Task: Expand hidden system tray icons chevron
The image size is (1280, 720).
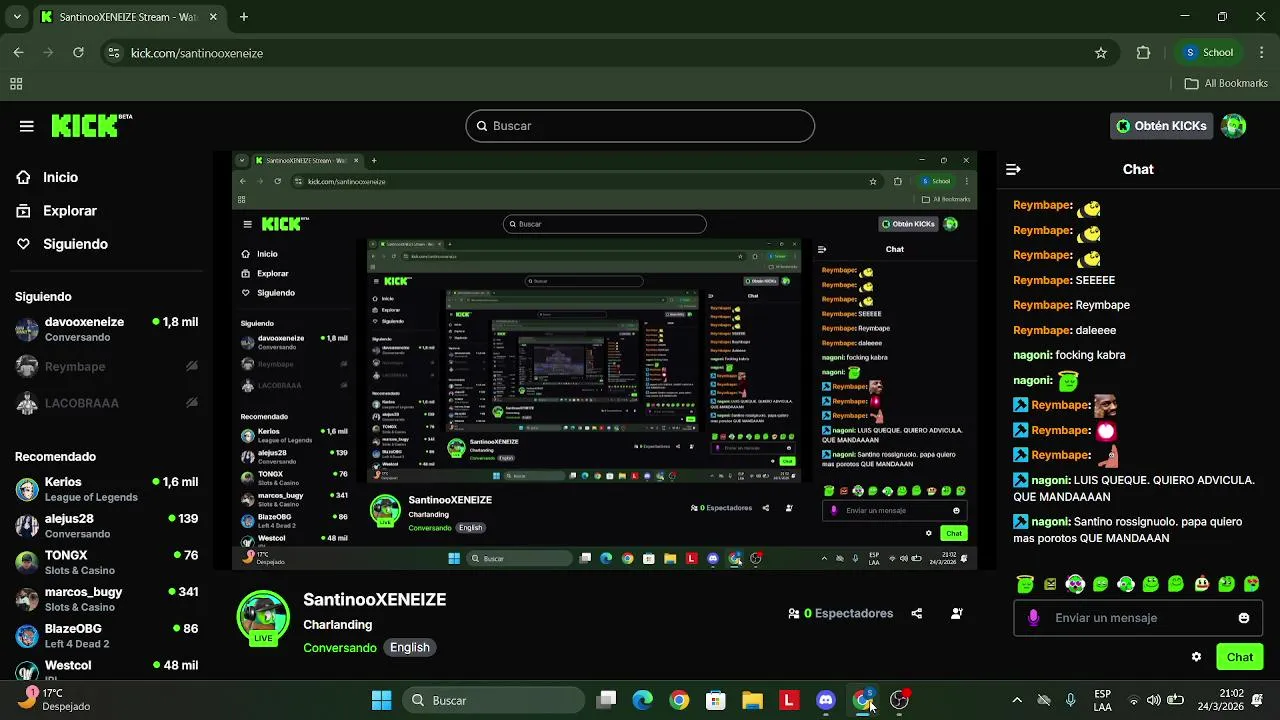Action: [x=1017, y=700]
